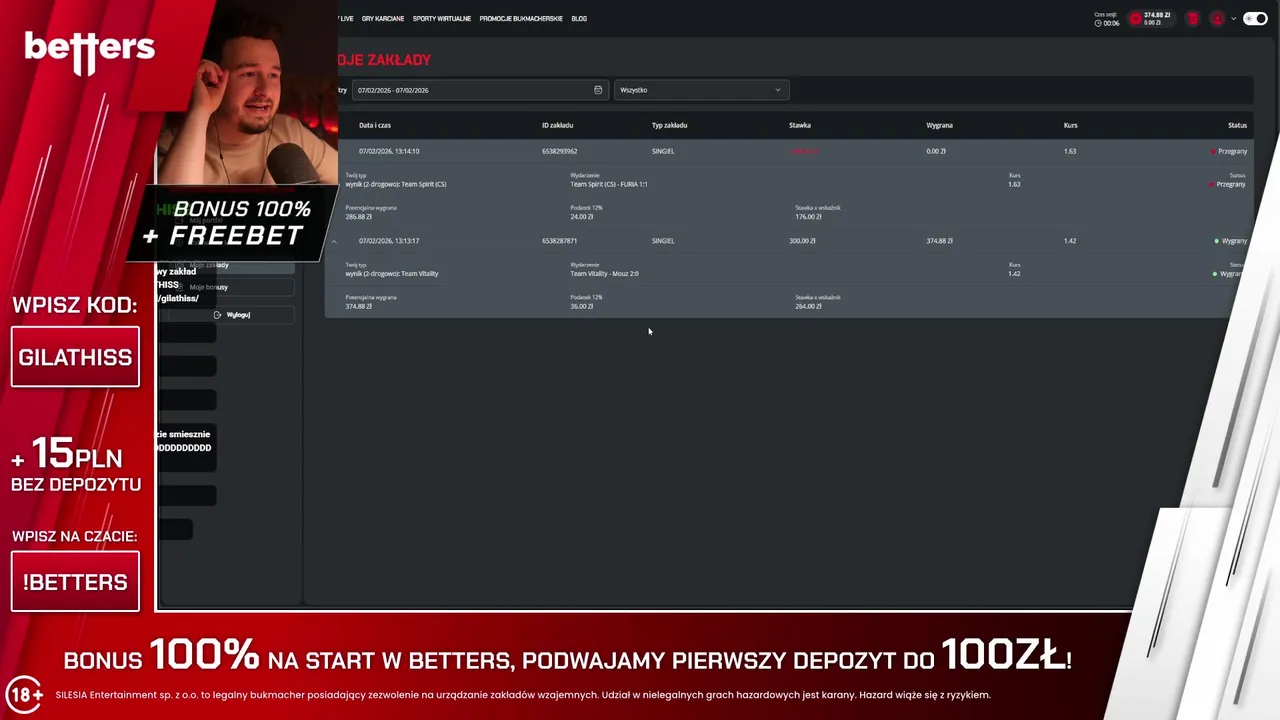Click the 286.88 Zł potential winnings value
This screenshot has height=720, width=1280.
[358, 217]
